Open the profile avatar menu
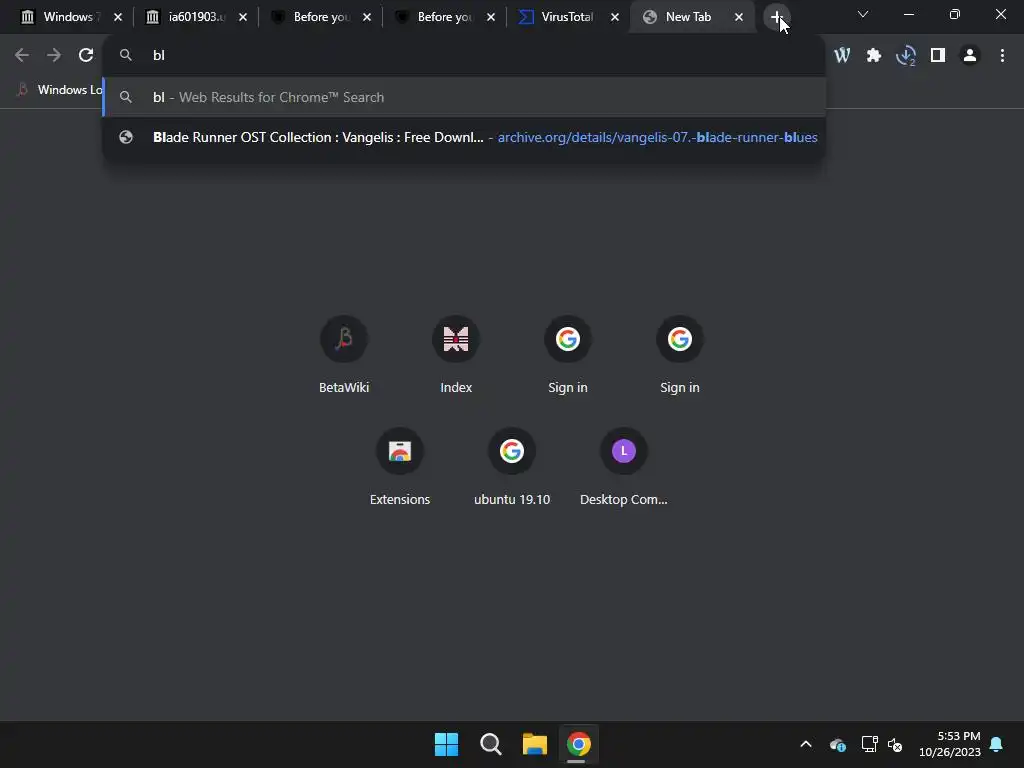Viewport: 1024px width, 768px height. pyautogui.click(x=970, y=56)
